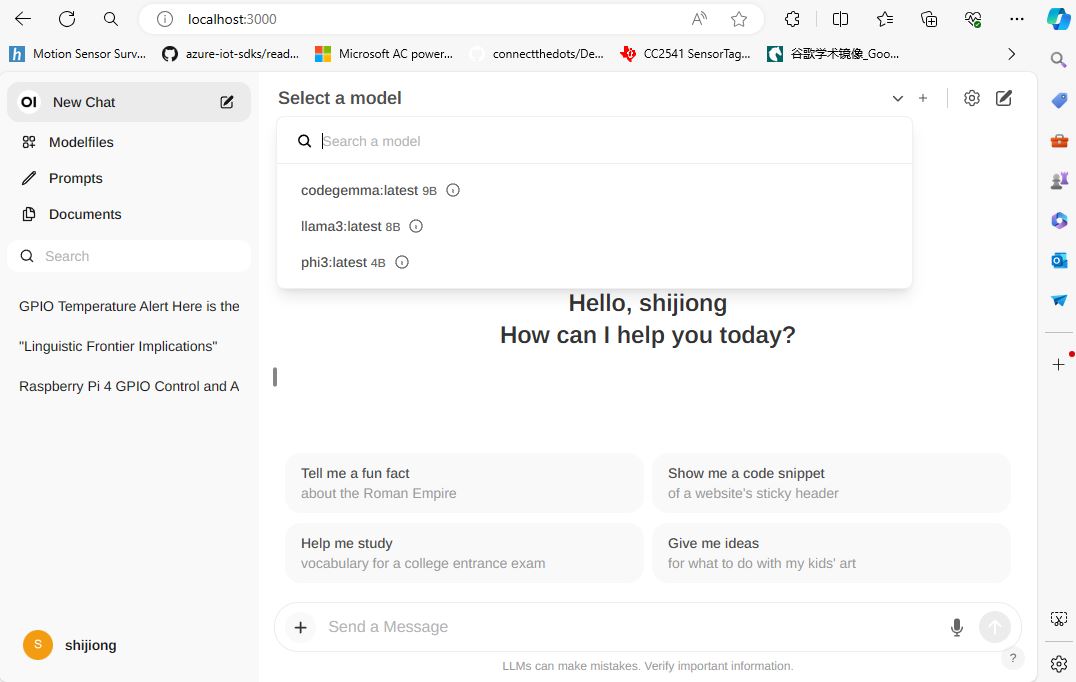Collapse the Select a model dropdown chevron
Screen dimensions: 1076x682
pos(898,98)
